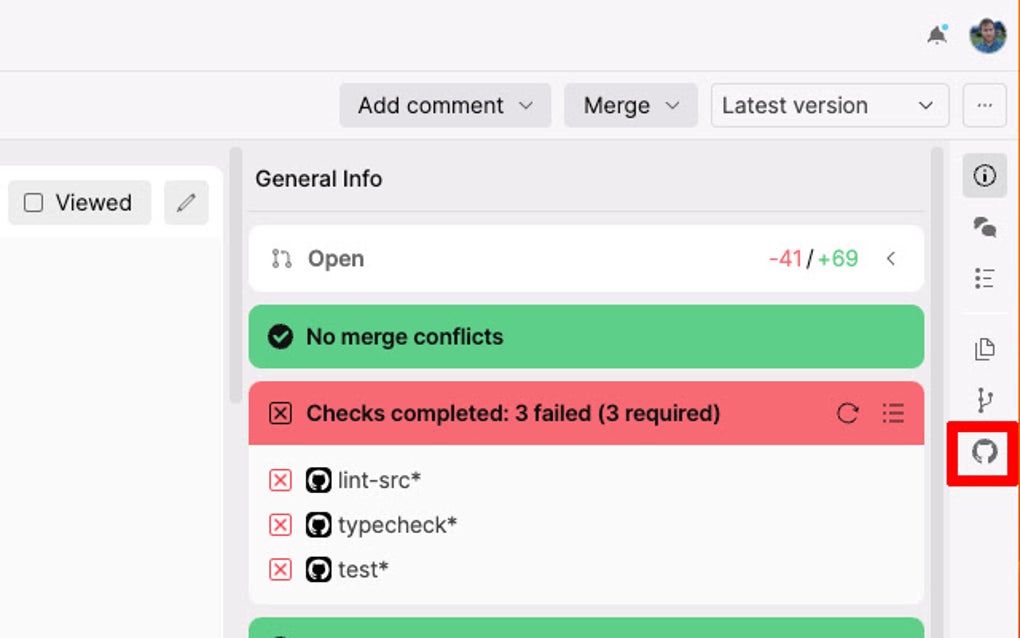This screenshot has width=1020, height=638.
Task: Open the comments panel in the sidebar
Action: [x=984, y=227]
